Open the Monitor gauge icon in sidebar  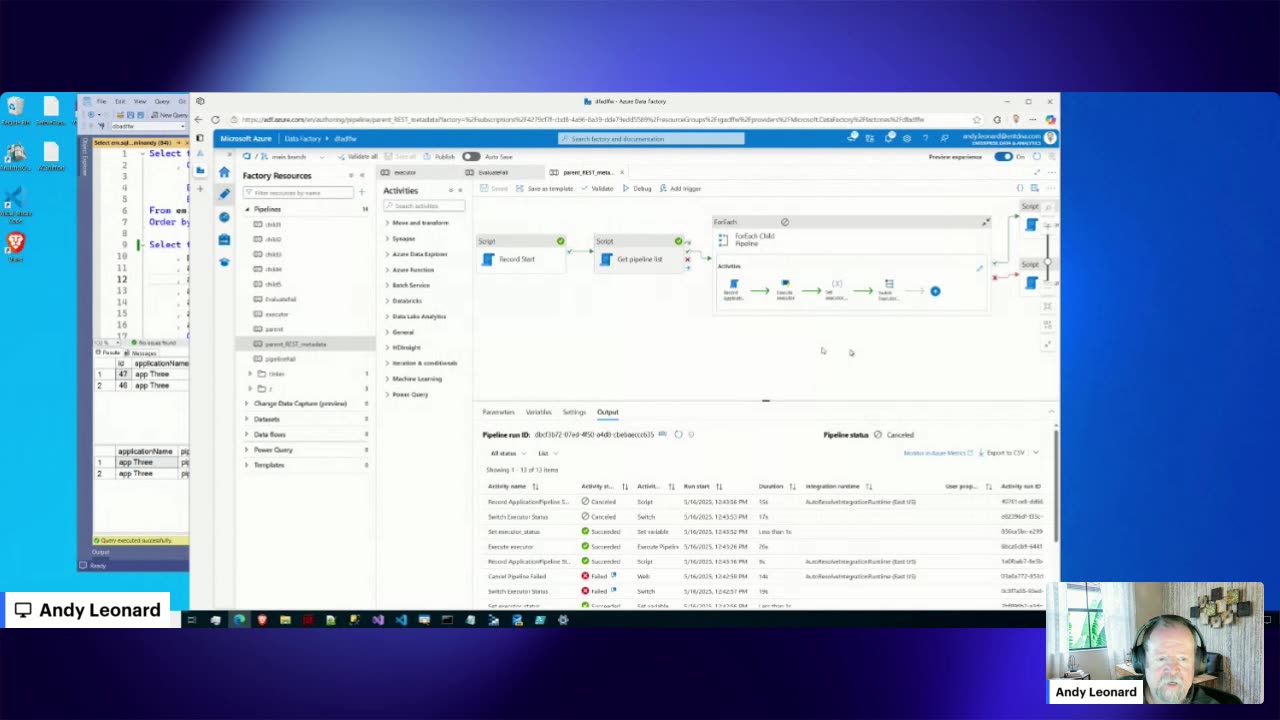pyautogui.click(x=224, y=217)
